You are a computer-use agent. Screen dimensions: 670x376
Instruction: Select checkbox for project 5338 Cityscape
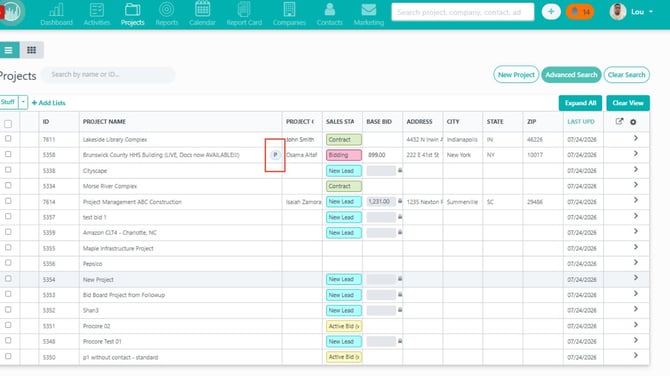(x=8, y=170)
